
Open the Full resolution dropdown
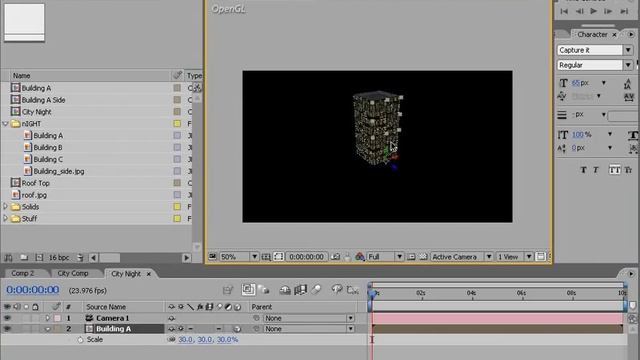pyautogui.click(x=385, y=257)
